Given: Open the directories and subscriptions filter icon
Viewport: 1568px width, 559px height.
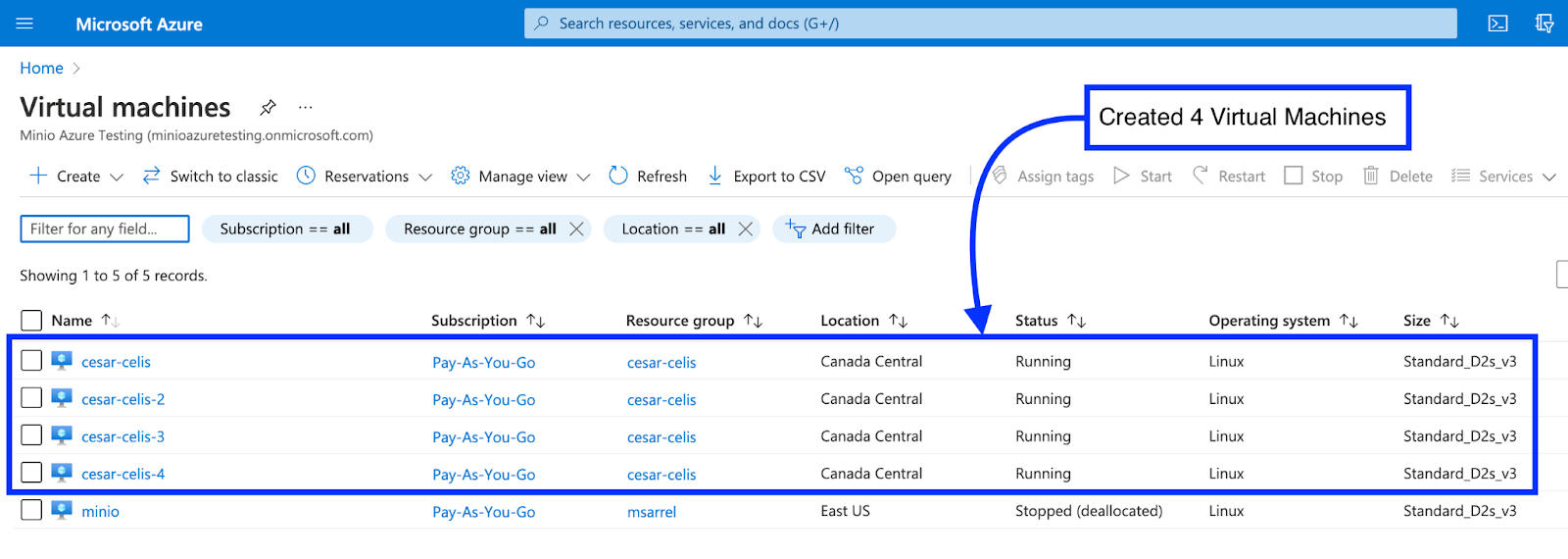Looking at the screenshot, I should click(x=1544, y=24).
